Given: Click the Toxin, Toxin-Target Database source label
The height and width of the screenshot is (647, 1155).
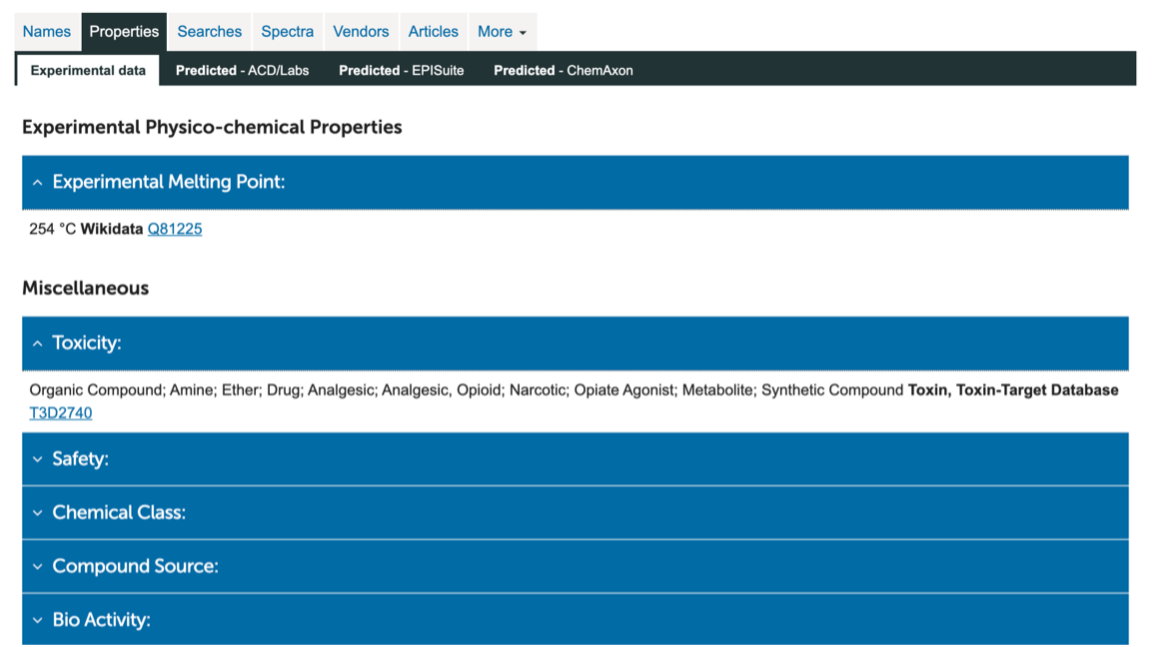Looking at the screenshot, I should pos(1013,391).
